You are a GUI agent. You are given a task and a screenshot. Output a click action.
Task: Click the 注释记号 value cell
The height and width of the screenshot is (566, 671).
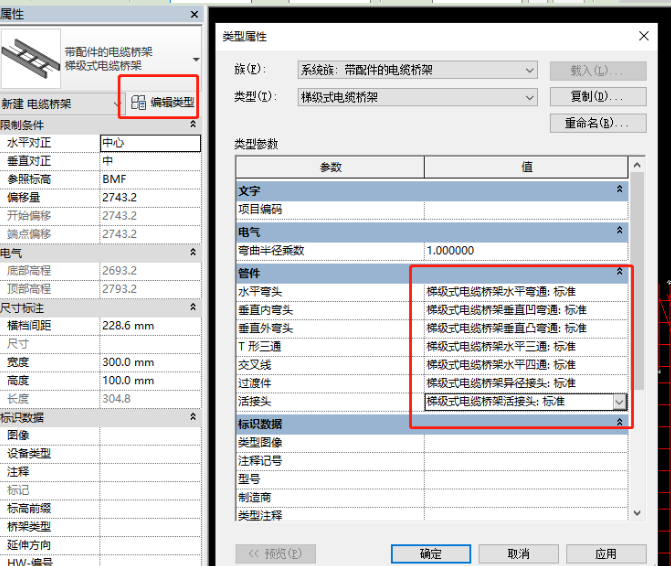point(526,461)
